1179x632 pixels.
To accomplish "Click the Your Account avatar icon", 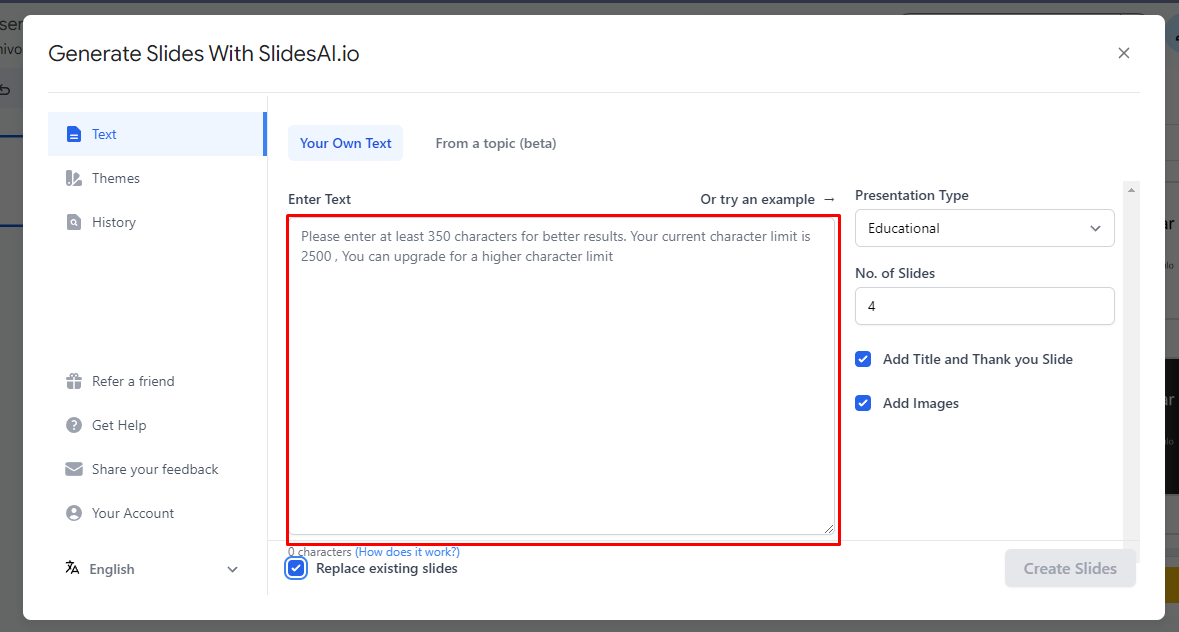I will tap(74, 513).
